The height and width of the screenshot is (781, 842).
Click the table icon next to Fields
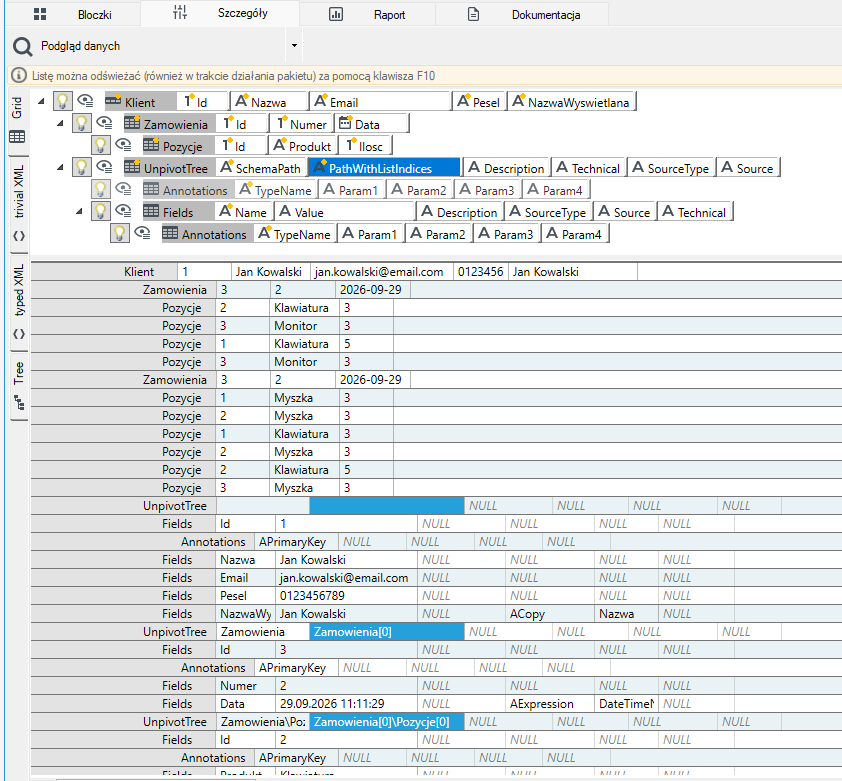(x=151, y=211)
